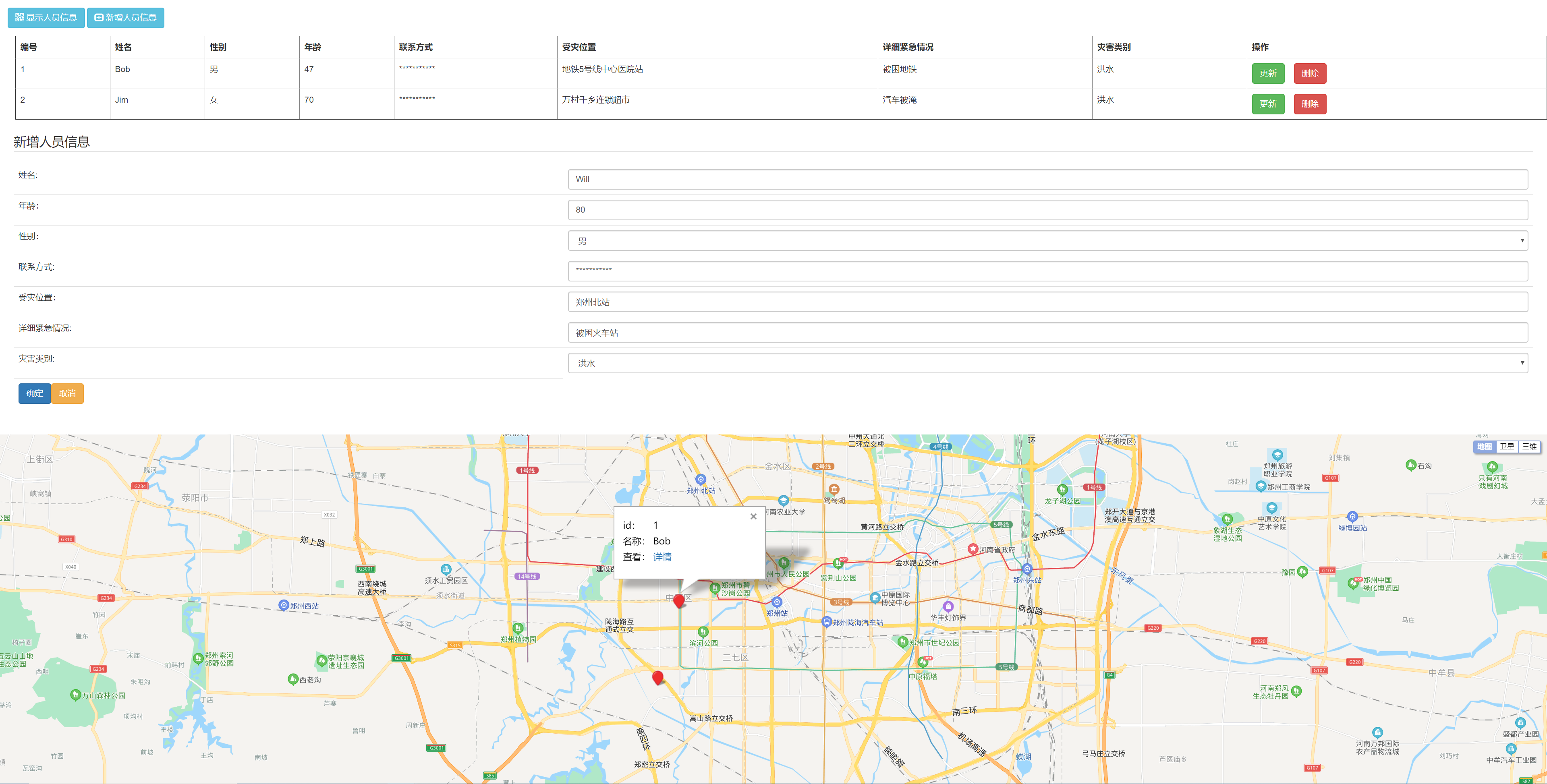Click the 郑州植物园 park icon on map

point(518,629)
